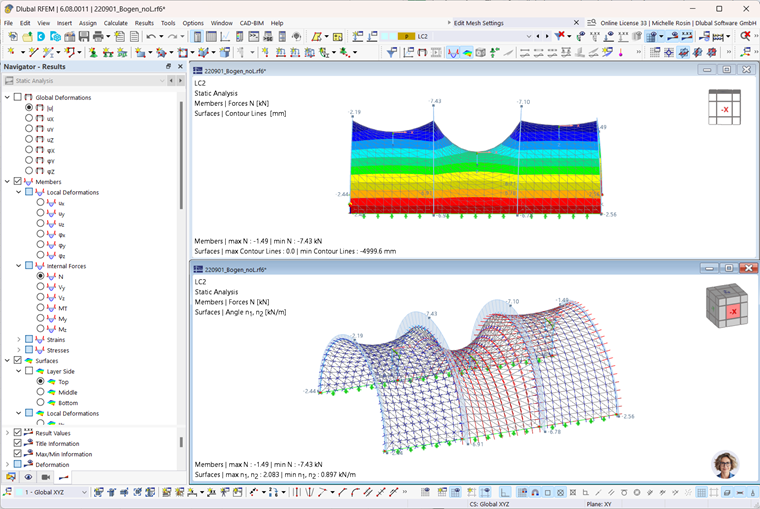760x509 pixels.
Task: Open the console script icon
Action: click(x=253, y=36)
